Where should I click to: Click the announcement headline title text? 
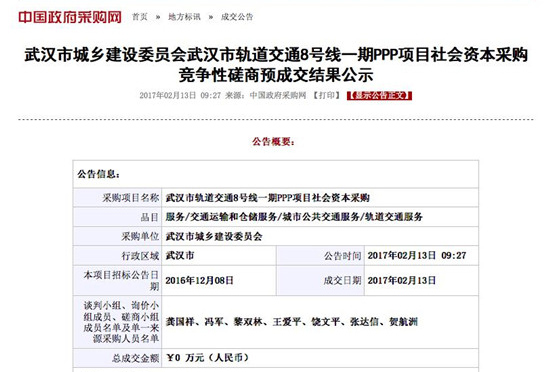point(276,65)
